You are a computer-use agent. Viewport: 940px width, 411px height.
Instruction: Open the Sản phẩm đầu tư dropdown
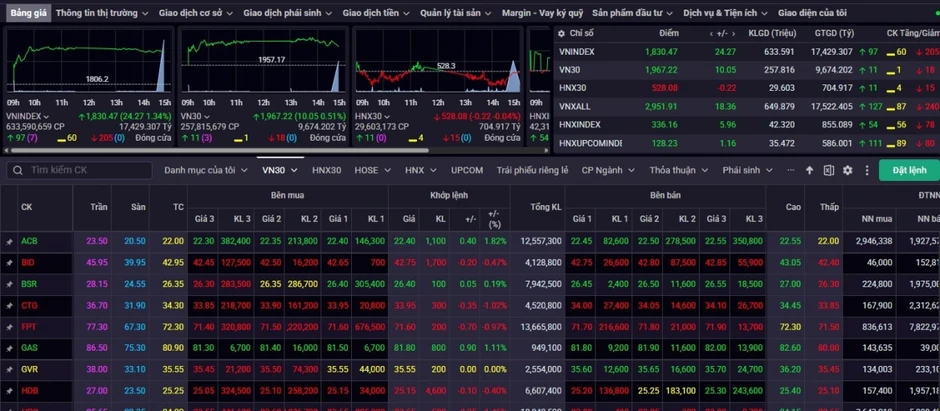pos(632,13)
